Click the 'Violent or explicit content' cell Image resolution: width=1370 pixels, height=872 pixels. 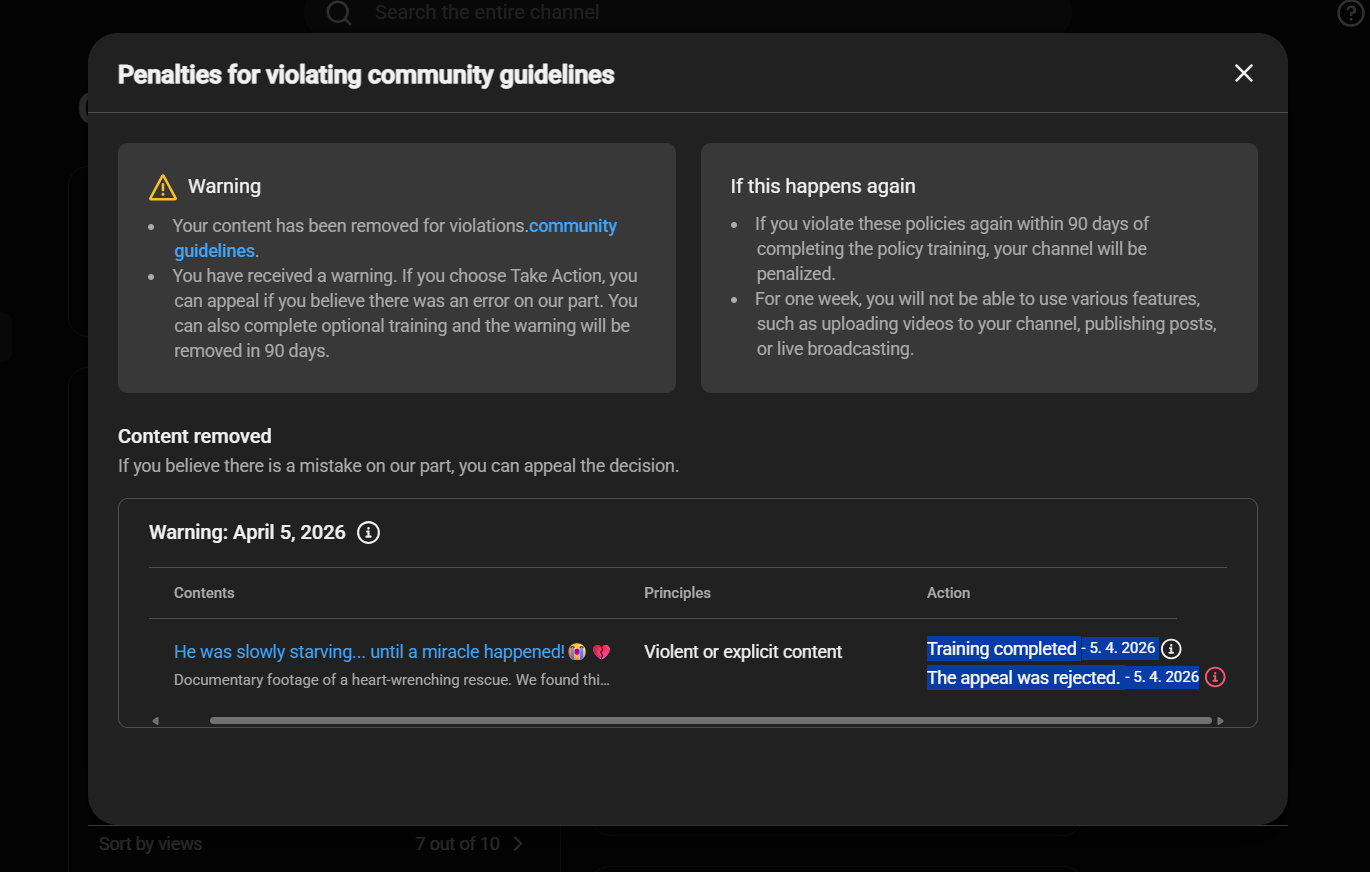click(x=743, y=652)
